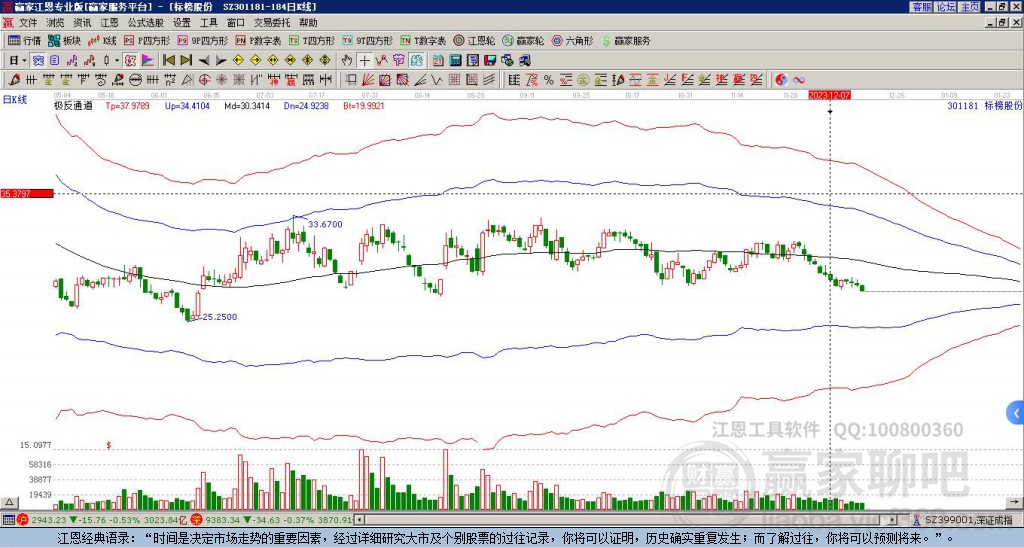Click the zigzag wave line icon

(x=437, y=80)
